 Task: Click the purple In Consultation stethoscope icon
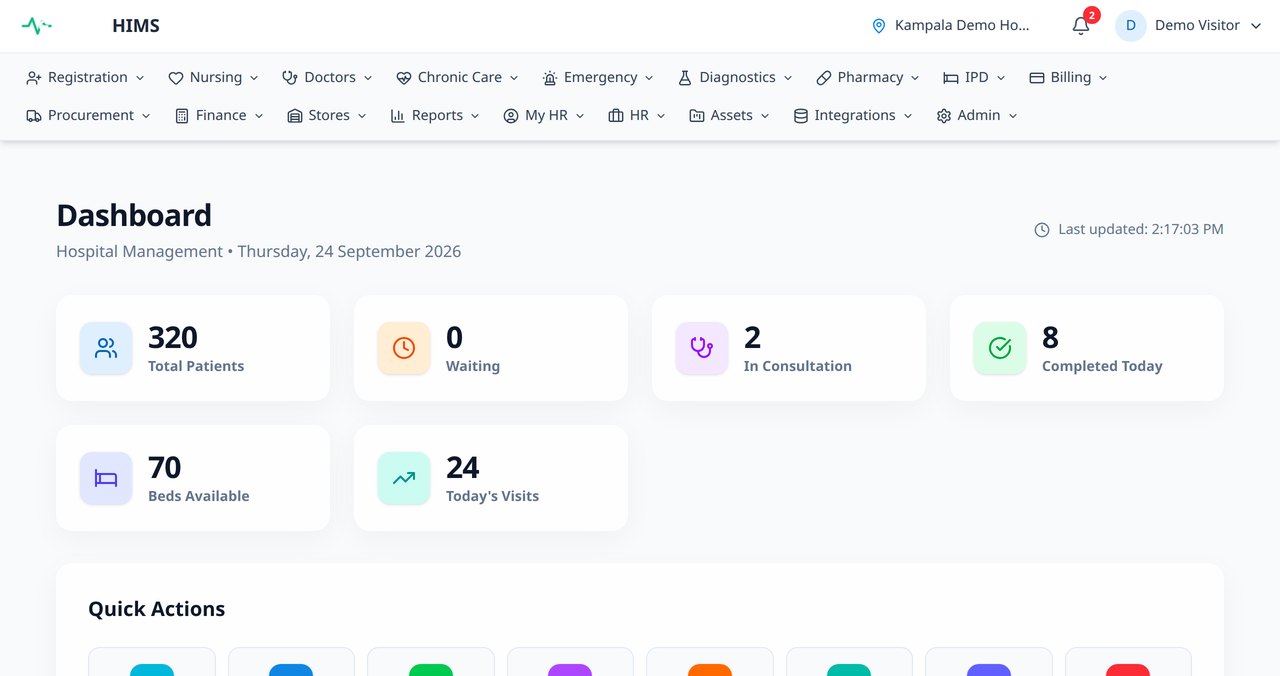[702, 348]
